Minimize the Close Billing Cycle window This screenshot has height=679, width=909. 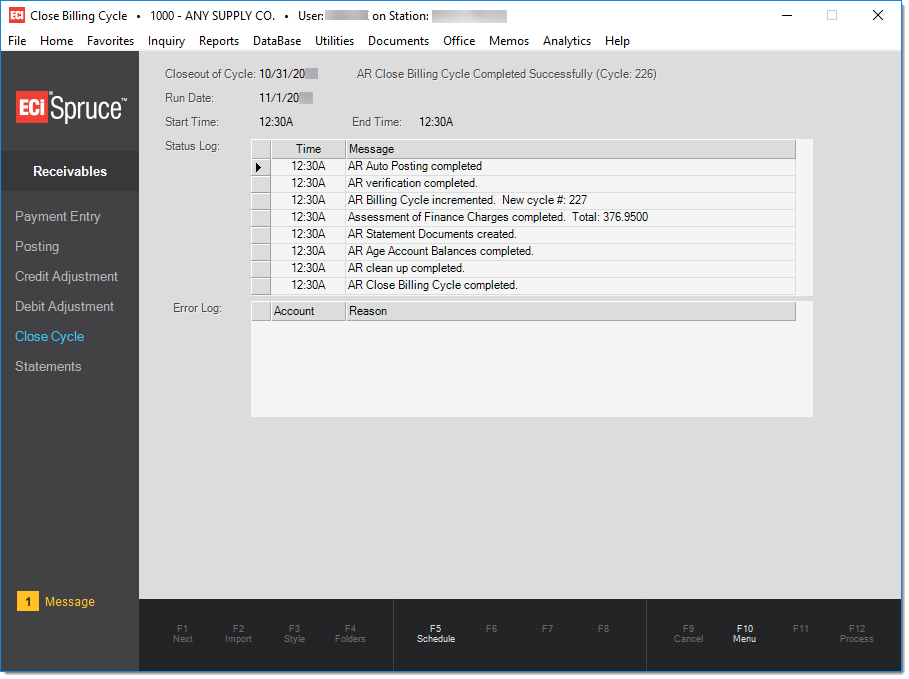tap(787, 16)
